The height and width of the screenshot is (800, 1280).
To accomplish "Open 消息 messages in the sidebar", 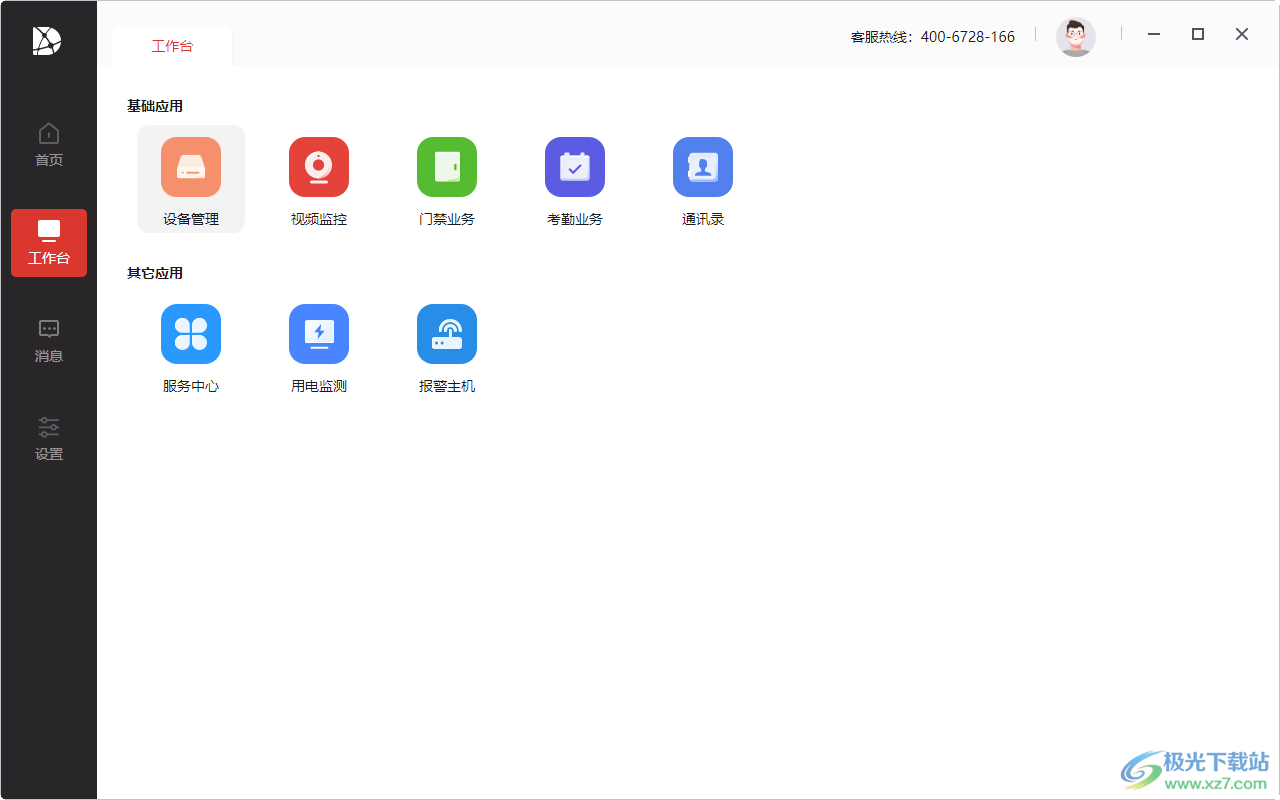I will coord(49,341).
